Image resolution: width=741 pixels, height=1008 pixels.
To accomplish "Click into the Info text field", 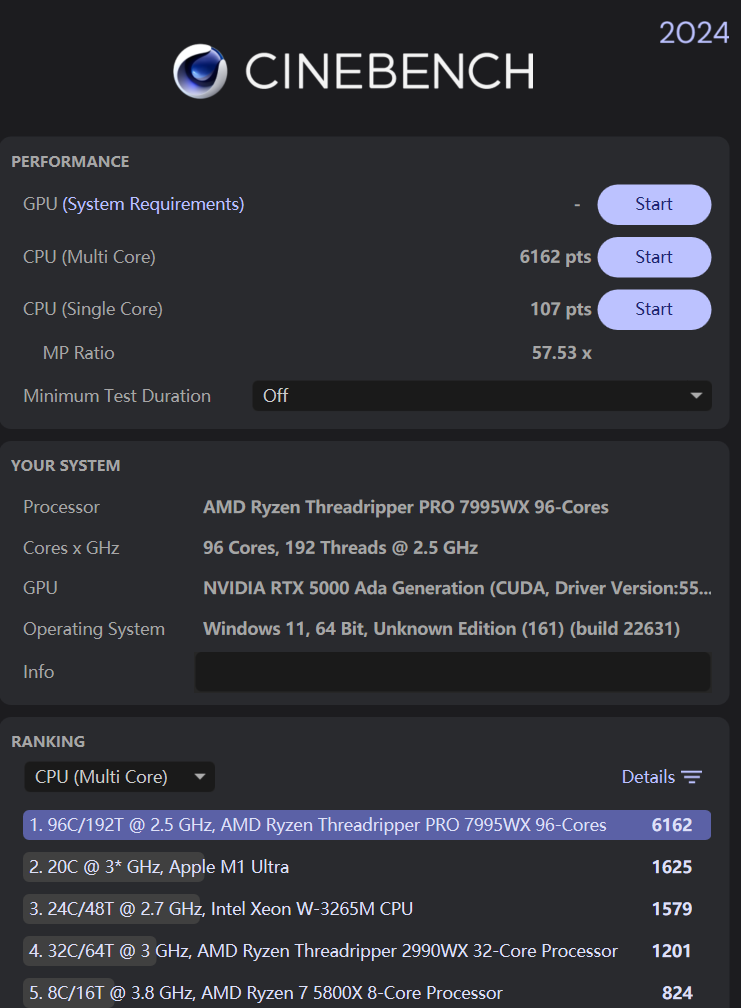I will [452, 672].
